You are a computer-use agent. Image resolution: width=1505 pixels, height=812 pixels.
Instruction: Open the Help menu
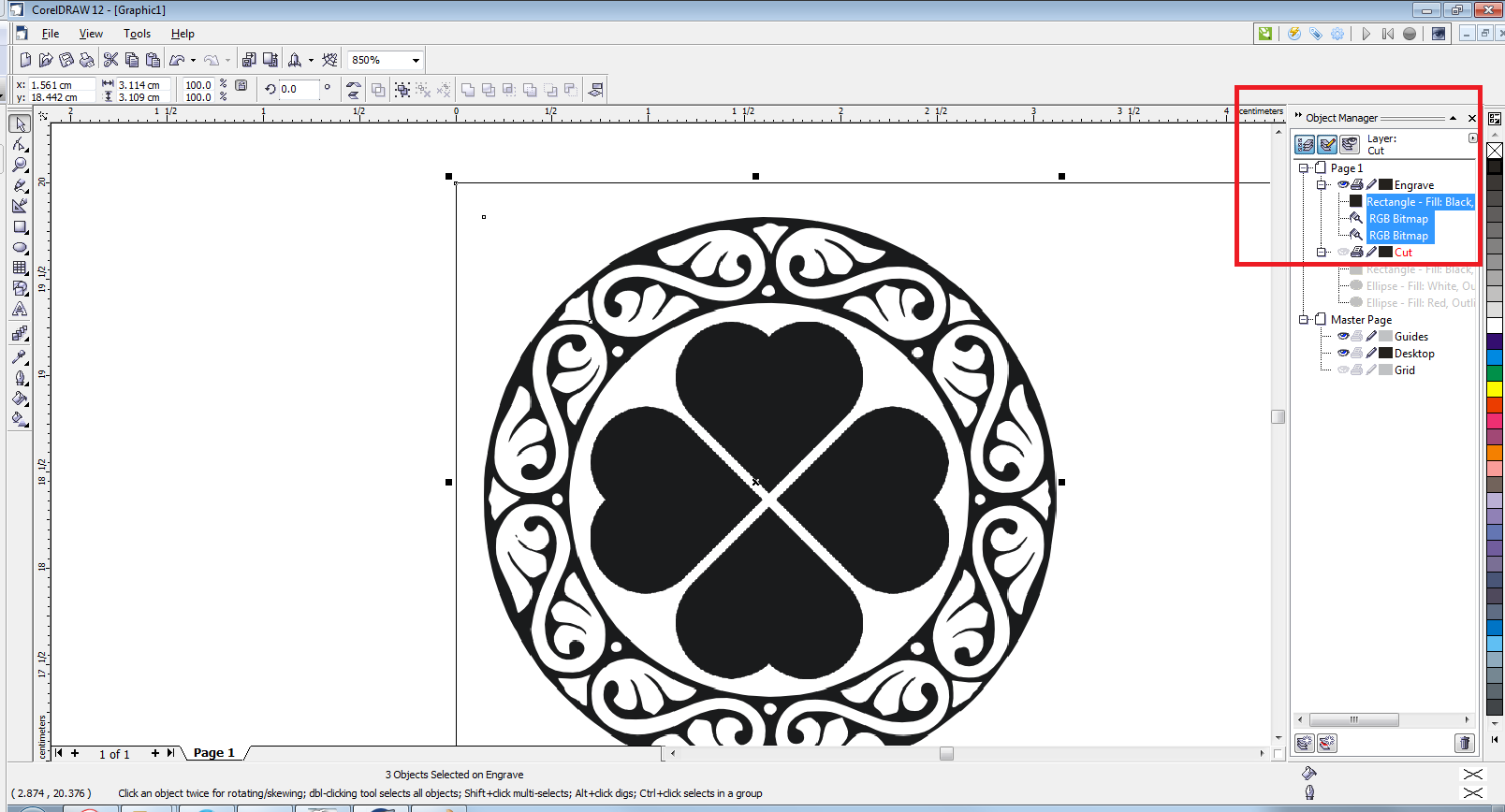(183, 33)
